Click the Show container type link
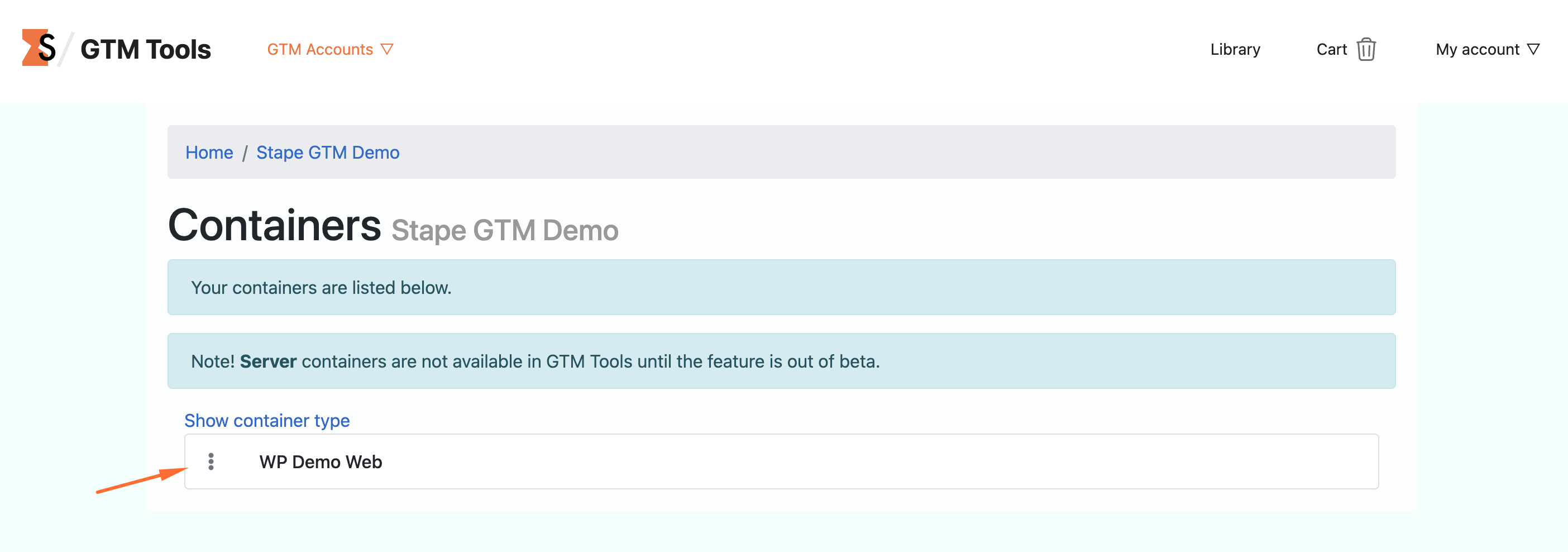This screenshot has width=1568, height=552. [x=266, y=420]
